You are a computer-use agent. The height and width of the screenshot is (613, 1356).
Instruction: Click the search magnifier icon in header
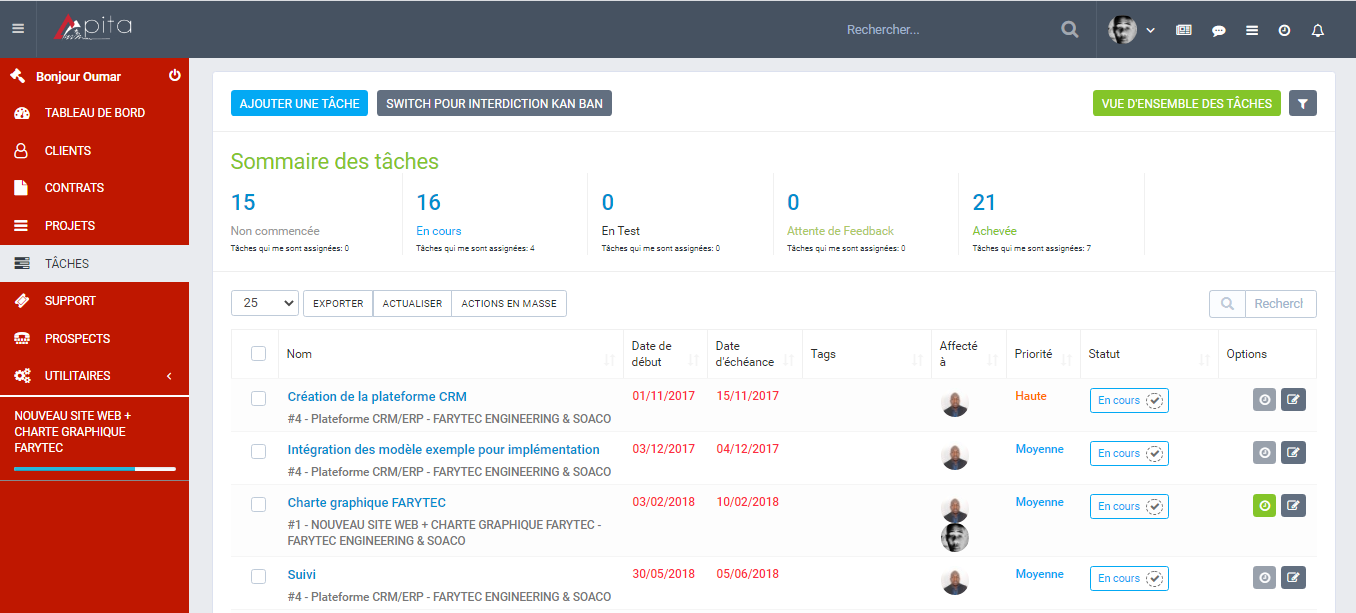pyautogui.click(x=1070, y=30)
